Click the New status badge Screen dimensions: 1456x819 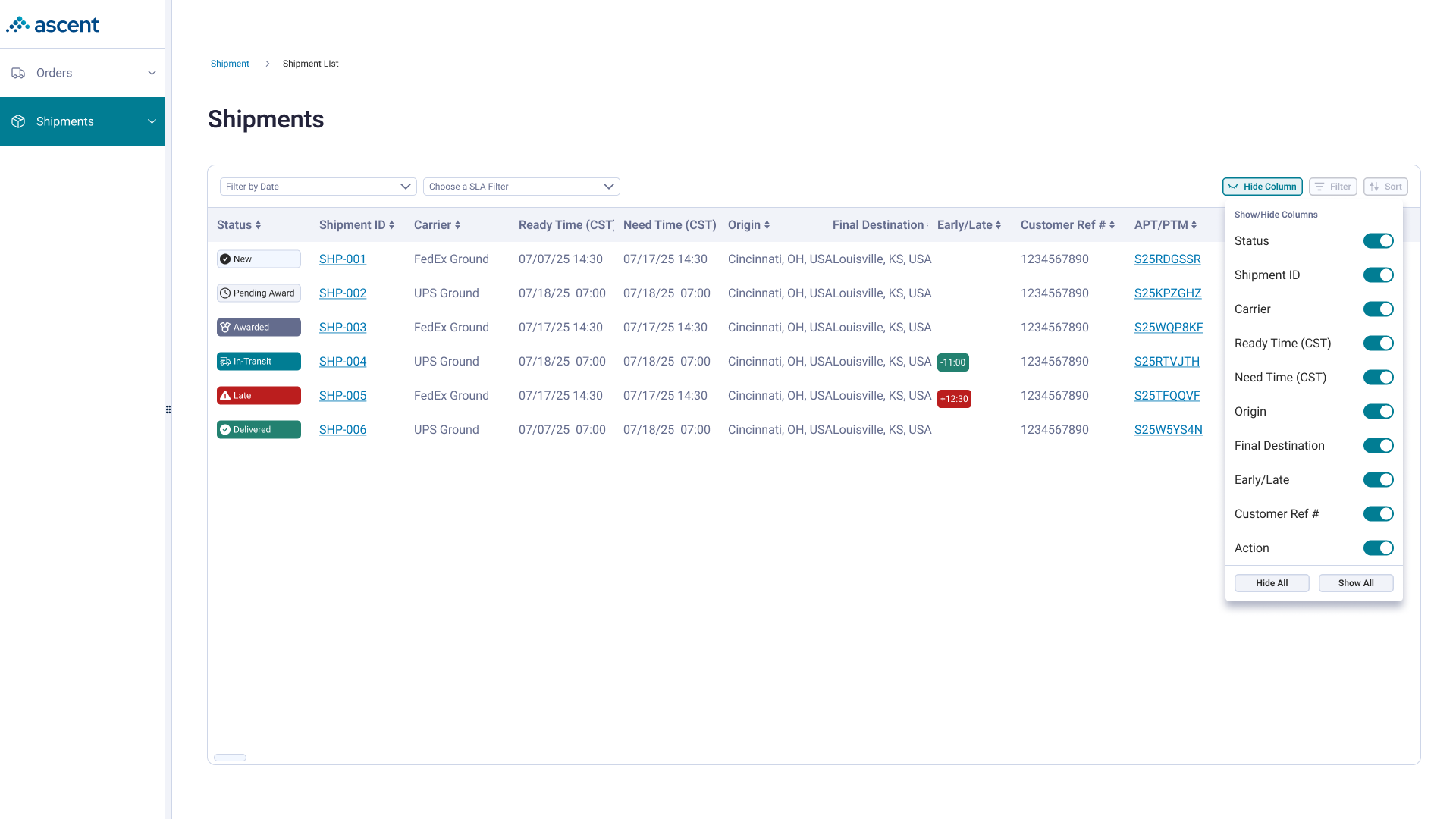pos(259,259)
